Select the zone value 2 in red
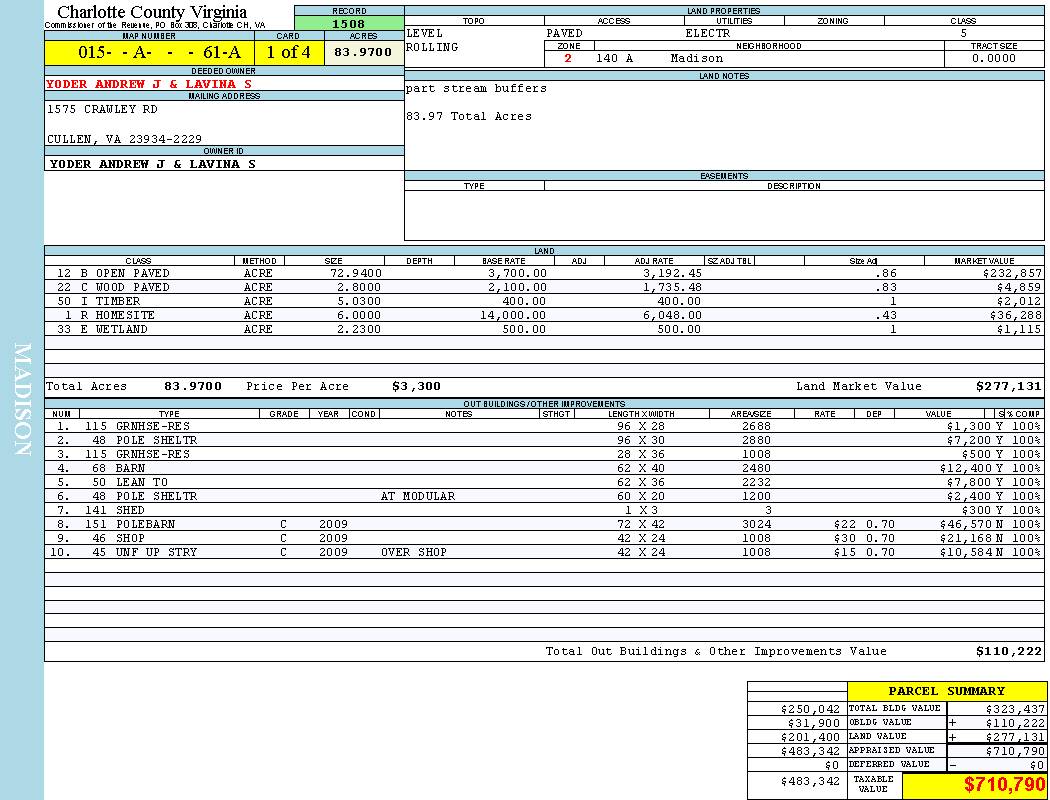The width and height of the screenshot is (1050, 800). [568, 59]
